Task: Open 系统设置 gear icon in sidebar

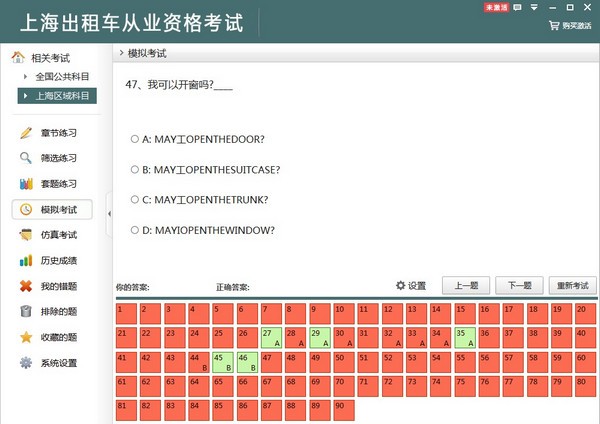Action: click(x=26, y=363)
